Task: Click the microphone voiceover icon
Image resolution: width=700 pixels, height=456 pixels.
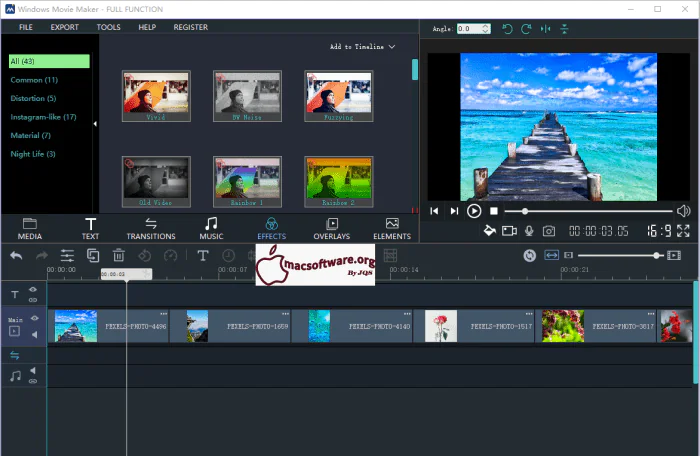Action: pos(529,230)
